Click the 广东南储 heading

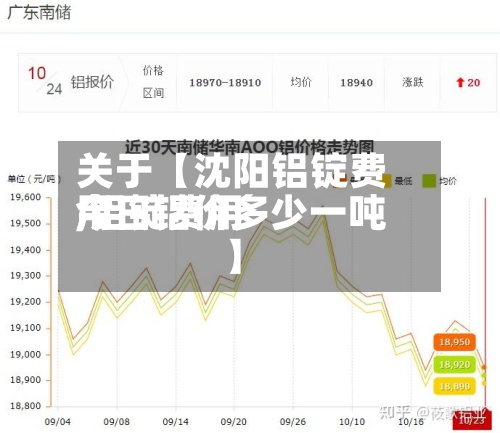(x=39, y=13)
